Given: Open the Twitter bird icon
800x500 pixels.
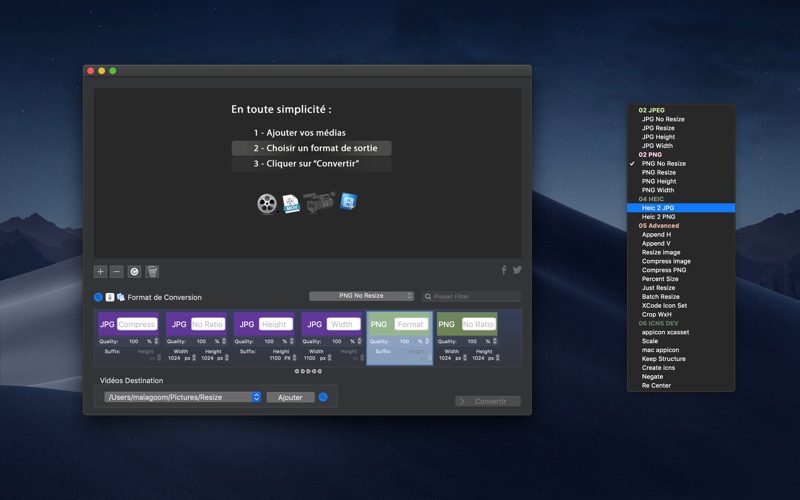Looking at the screenshot, I should click(517, 270).
